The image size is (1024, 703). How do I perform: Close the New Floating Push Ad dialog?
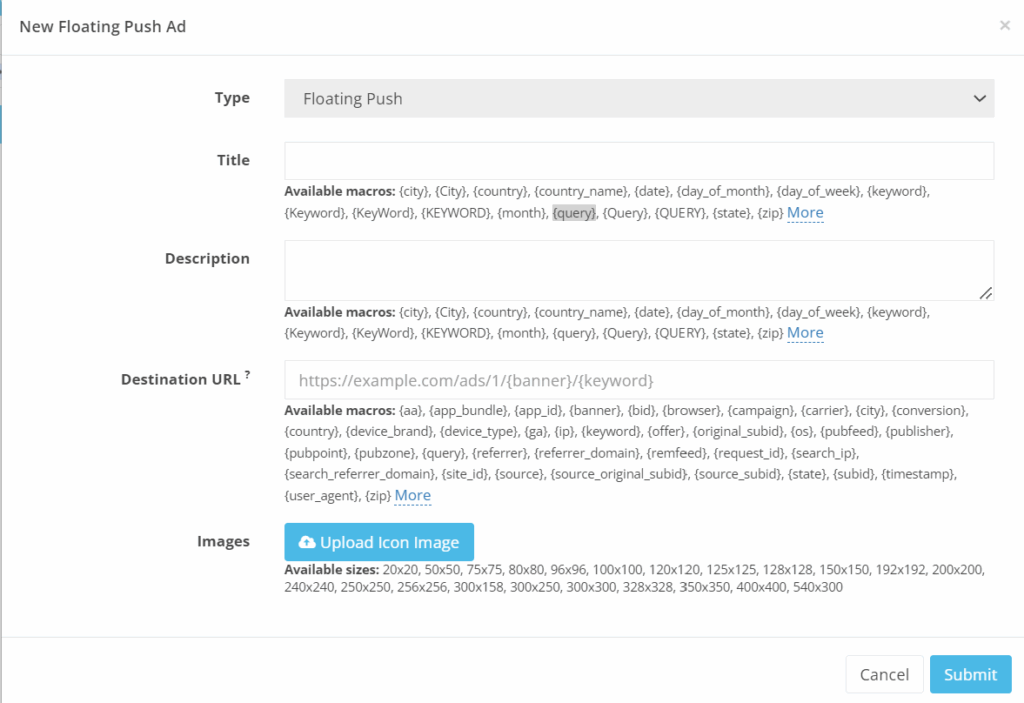coord(1004,26)
